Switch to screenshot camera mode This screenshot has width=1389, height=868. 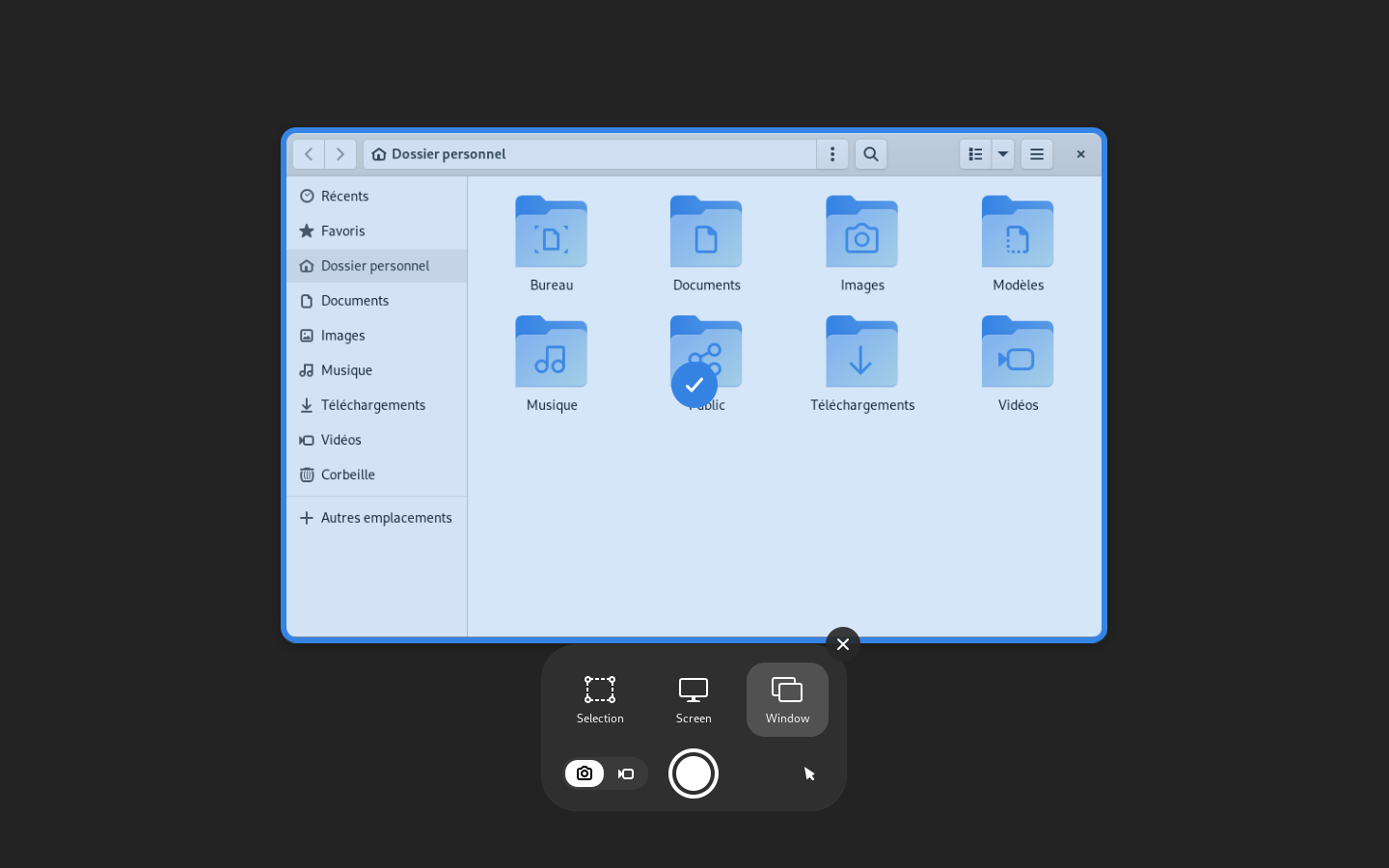pyautogui.click(x=585, y=773)
